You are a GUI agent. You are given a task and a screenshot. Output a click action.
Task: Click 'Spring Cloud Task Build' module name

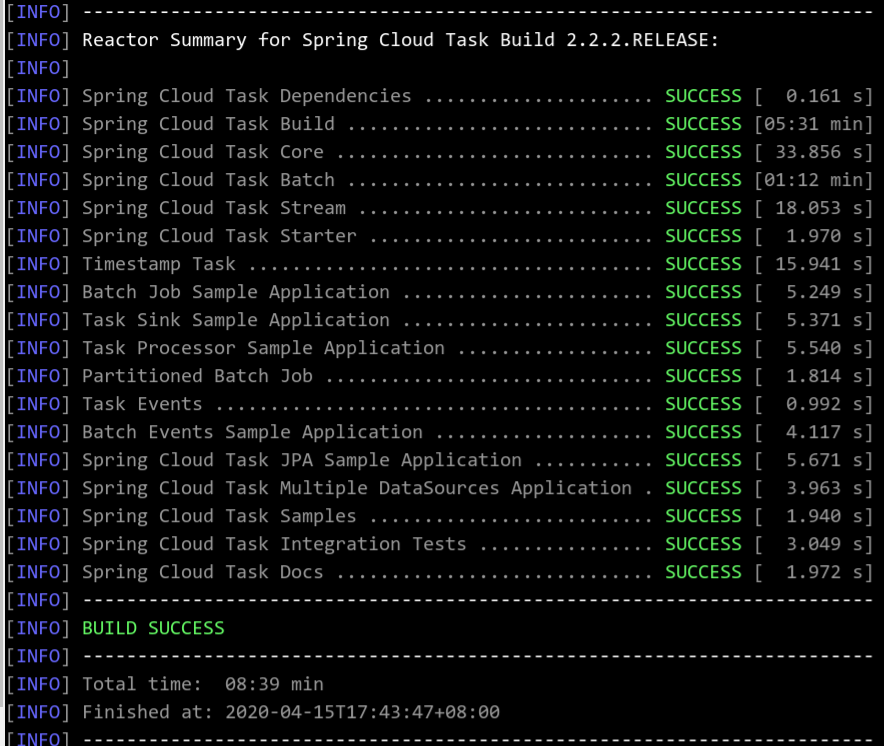point(208,124)
